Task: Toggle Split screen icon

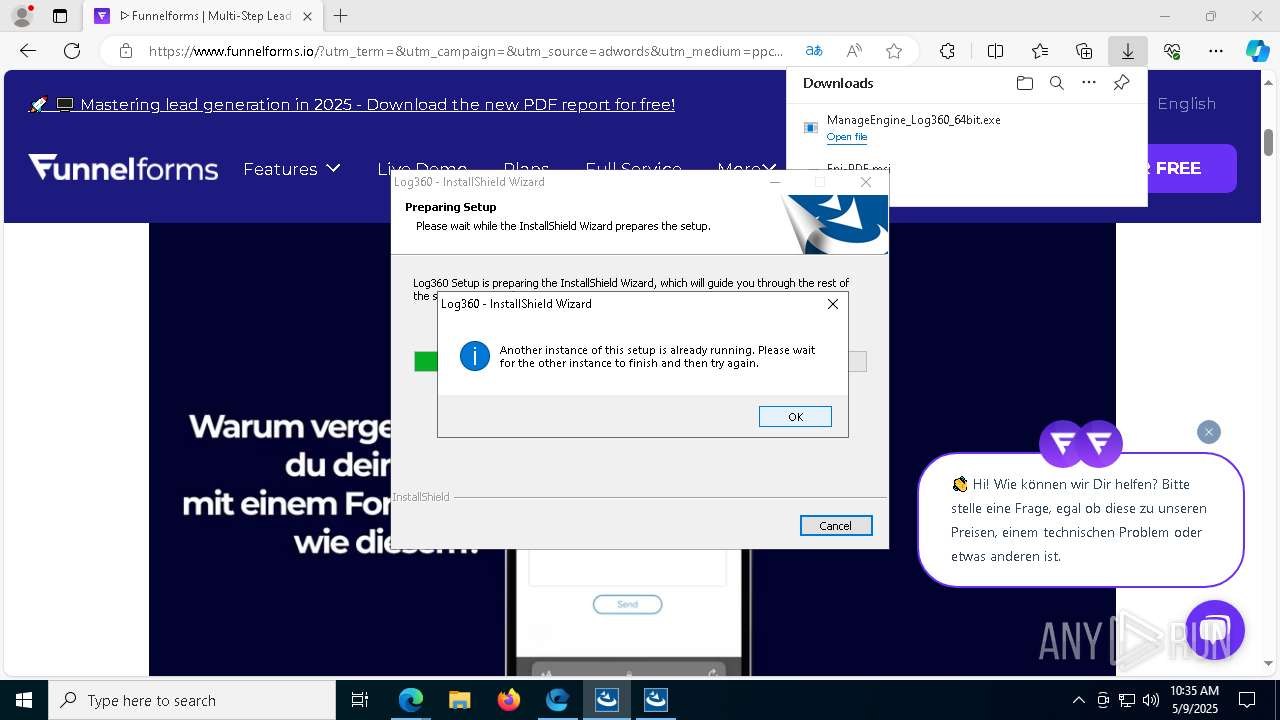Action: click(995, 51)
